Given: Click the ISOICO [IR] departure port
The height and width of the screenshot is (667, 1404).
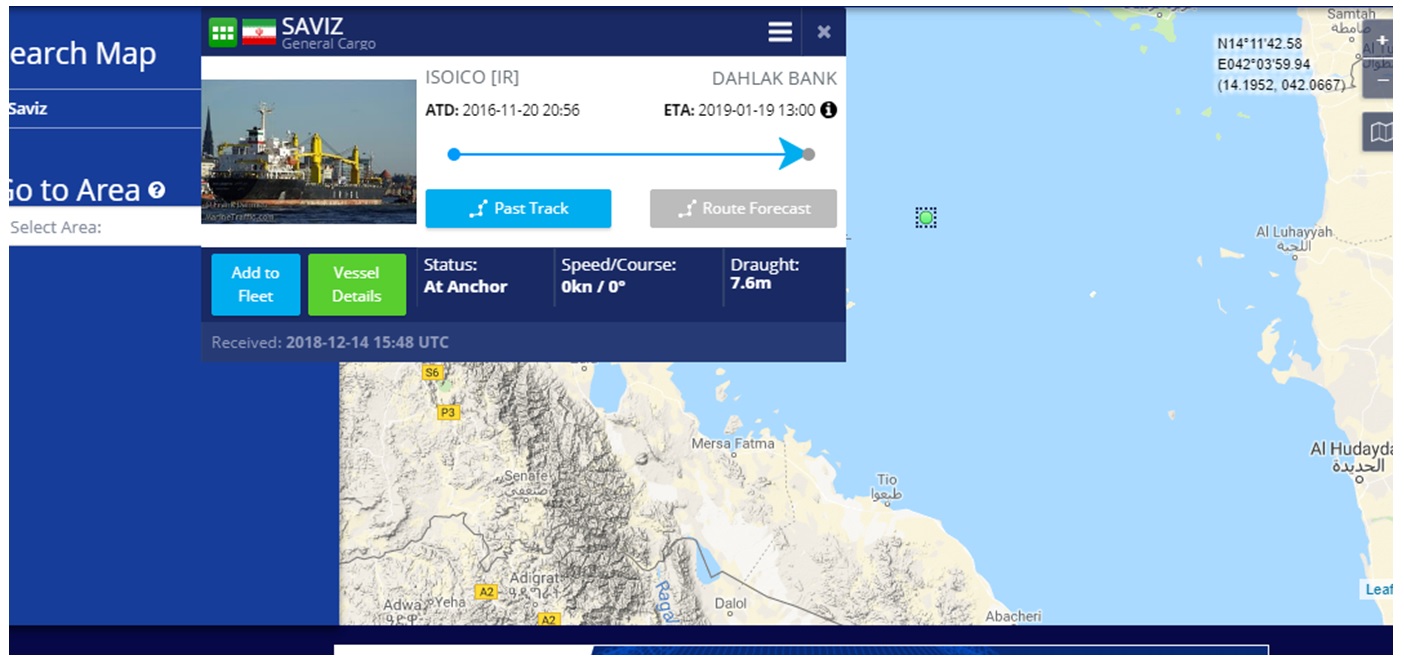Looking at the screenshot, I should pos(472,78).
